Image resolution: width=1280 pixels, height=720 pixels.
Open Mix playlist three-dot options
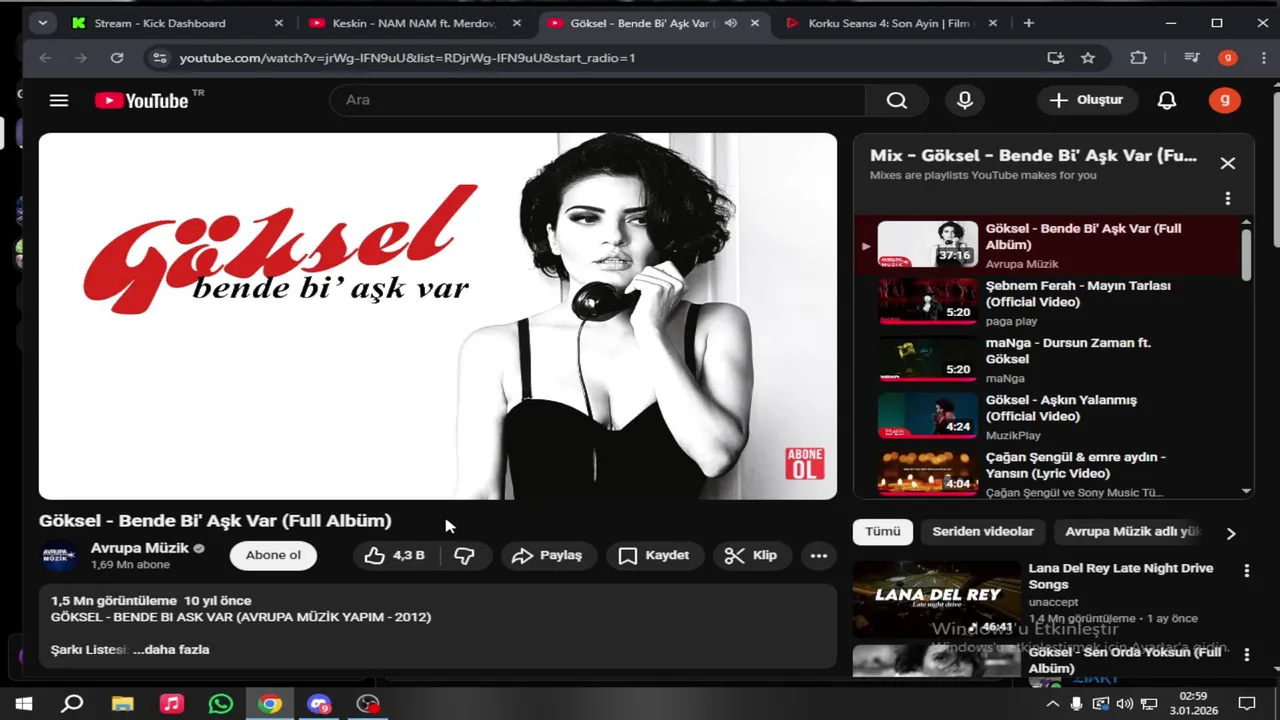(1228, 198)
